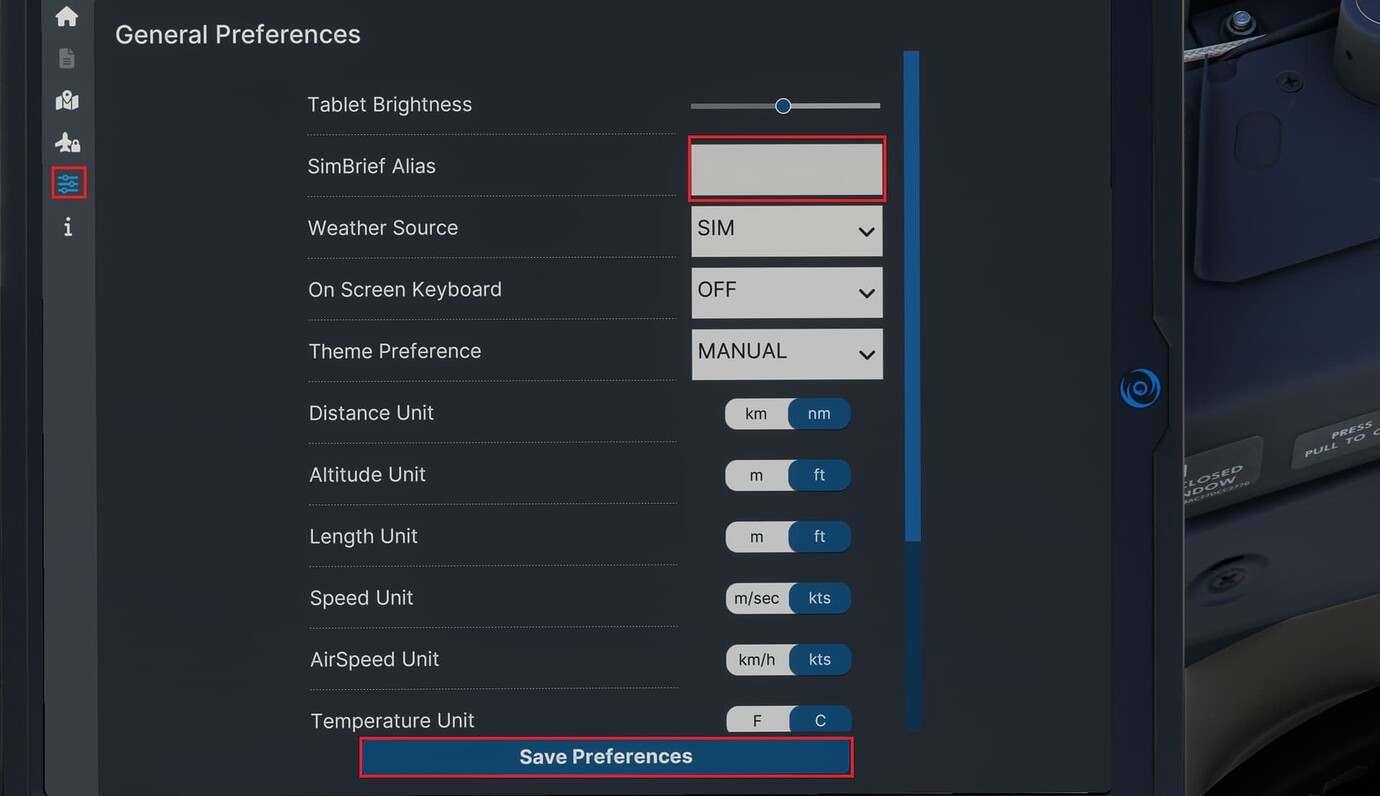Open the map icon in sidebar
The image size is (1380, 796).
[x=67, y=100]
